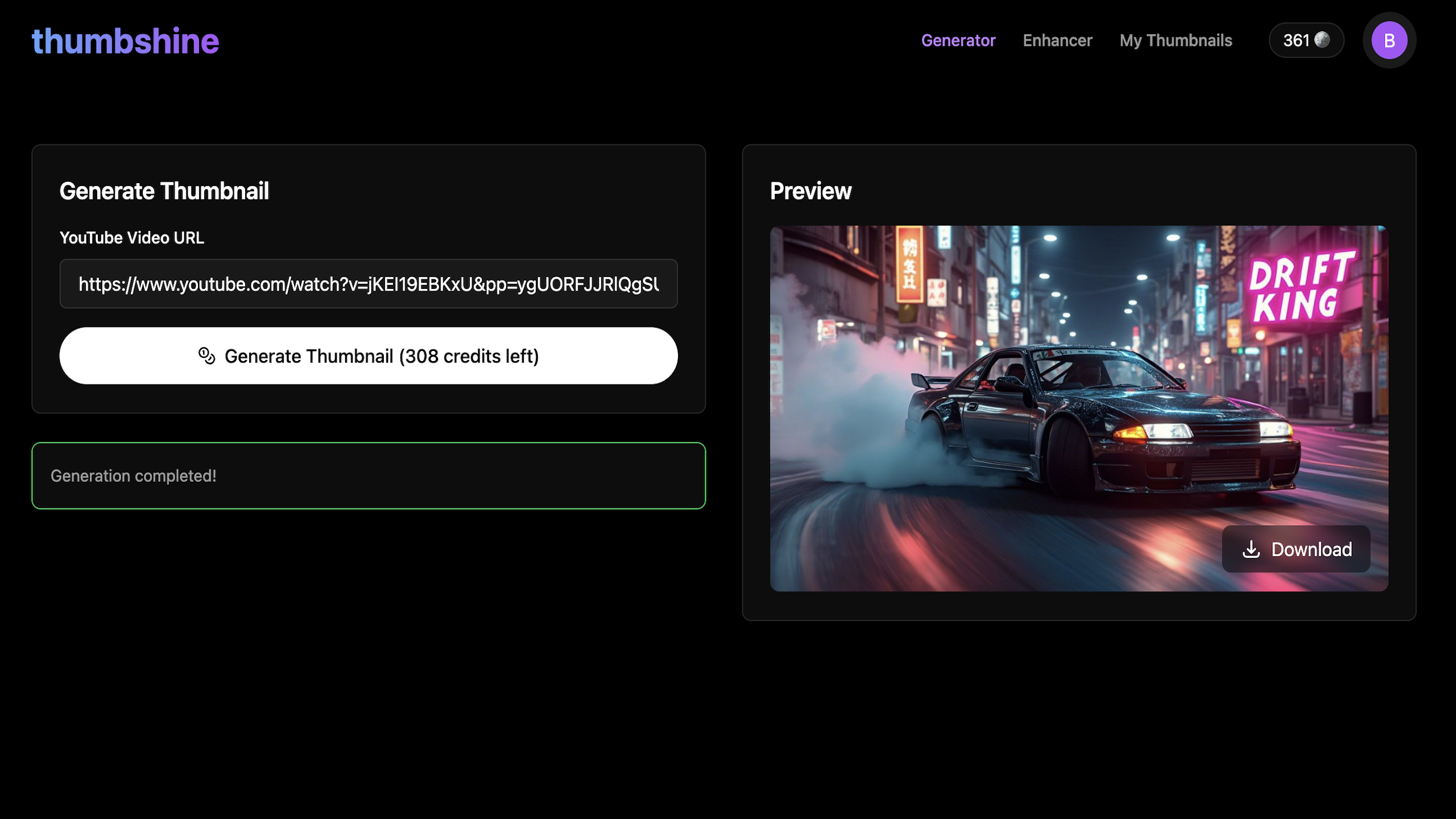The width and height of the screenshot is (1456, 819).
Task: Click the Generation completed! message
Action: pyautogui.click(x=134, y=475)
